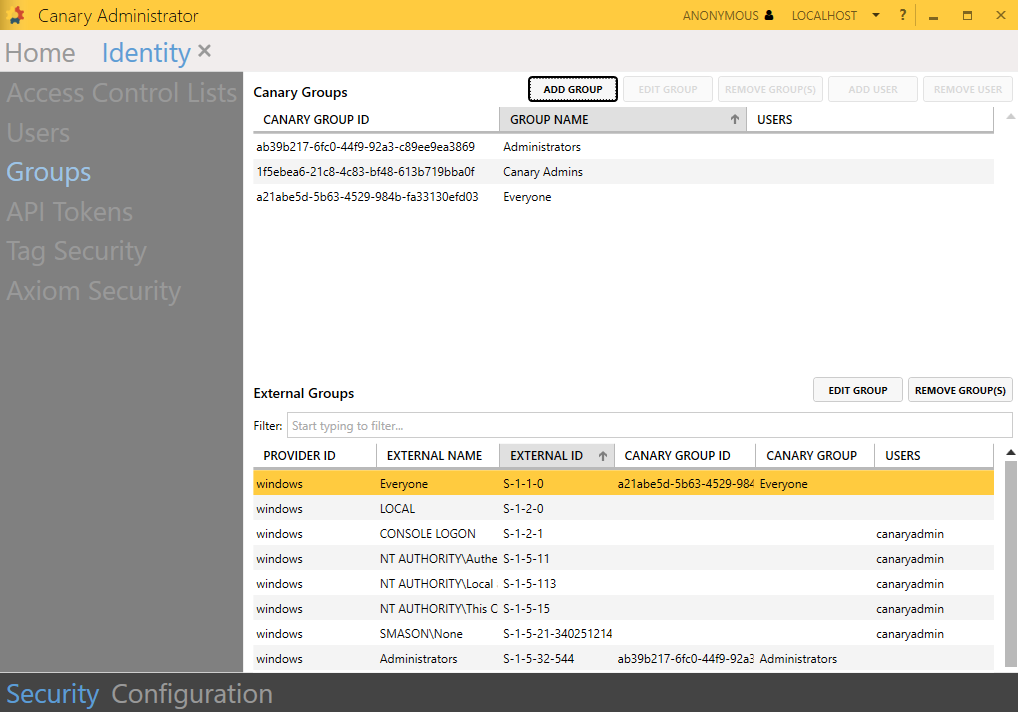The width and height of the screenshot is (1018, 712).
Task: Focus the External Groups filter field
Action: (x=648, y=425)
